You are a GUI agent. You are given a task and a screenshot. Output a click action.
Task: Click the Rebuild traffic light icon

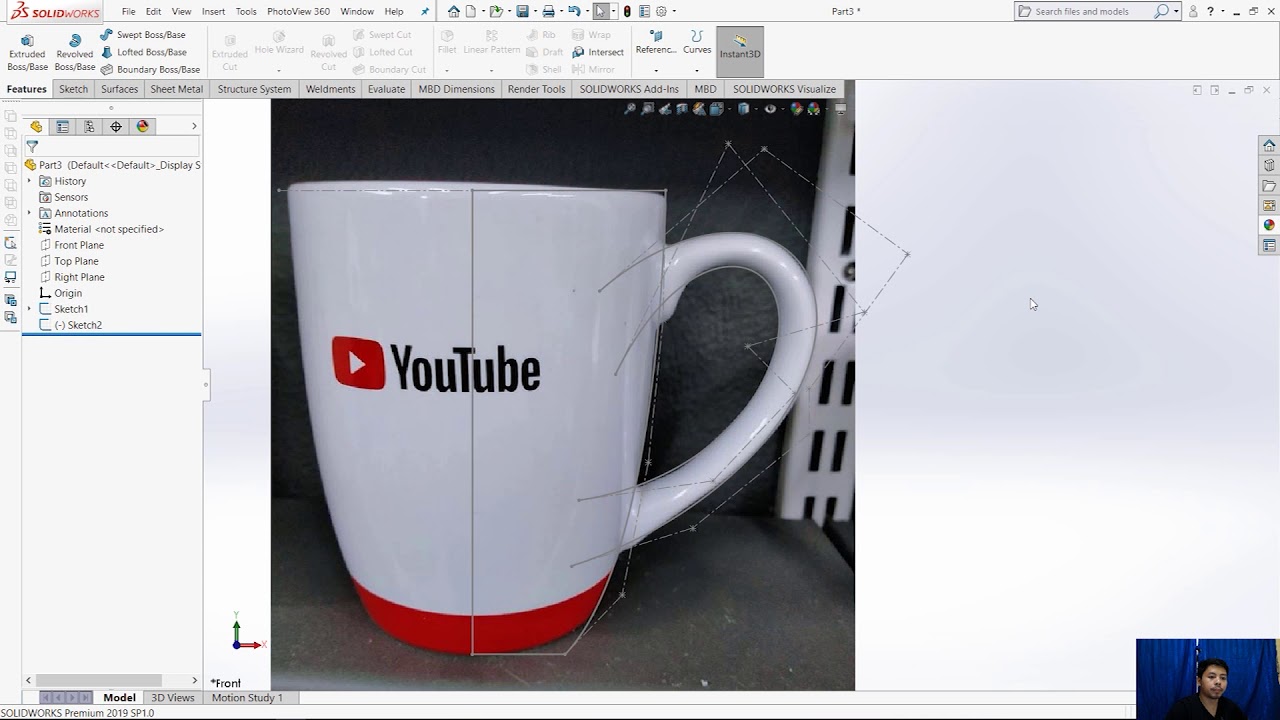[x=627, y=11]
